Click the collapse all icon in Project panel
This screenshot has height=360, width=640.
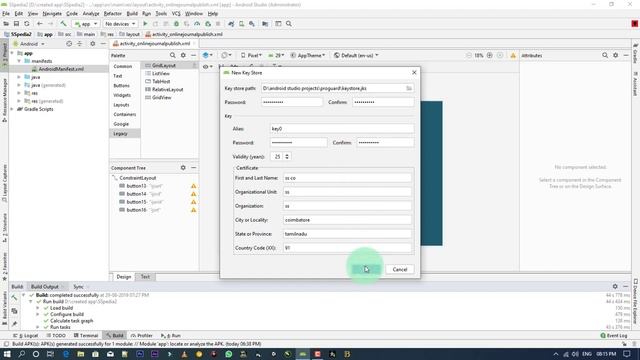80,44
